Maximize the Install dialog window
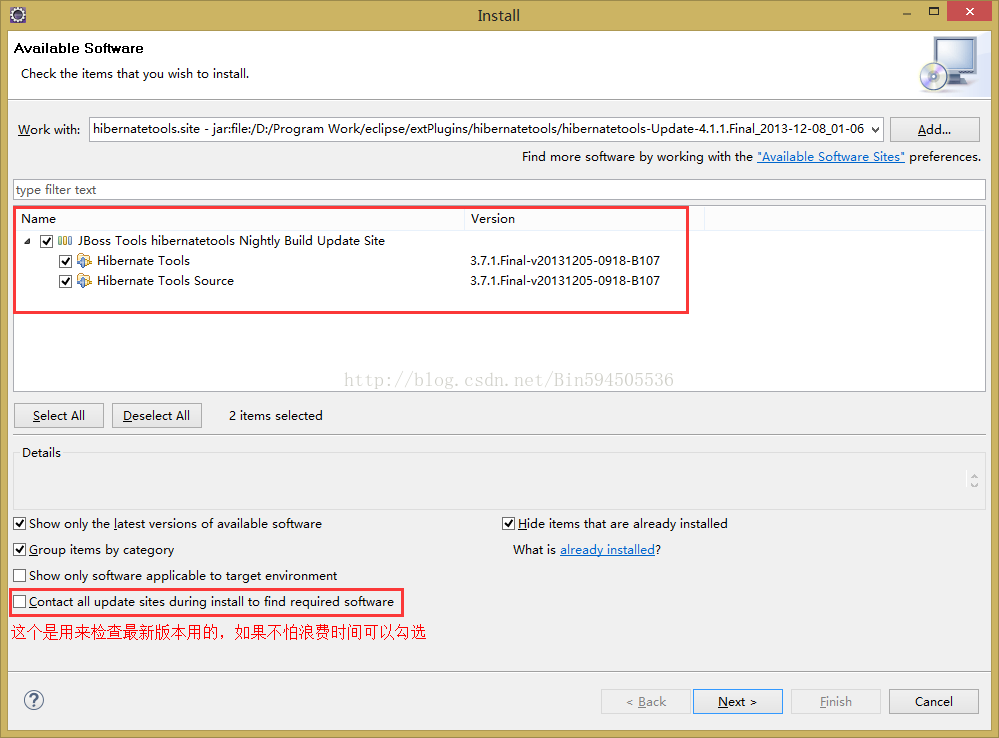999x738 pixels. 934,11
